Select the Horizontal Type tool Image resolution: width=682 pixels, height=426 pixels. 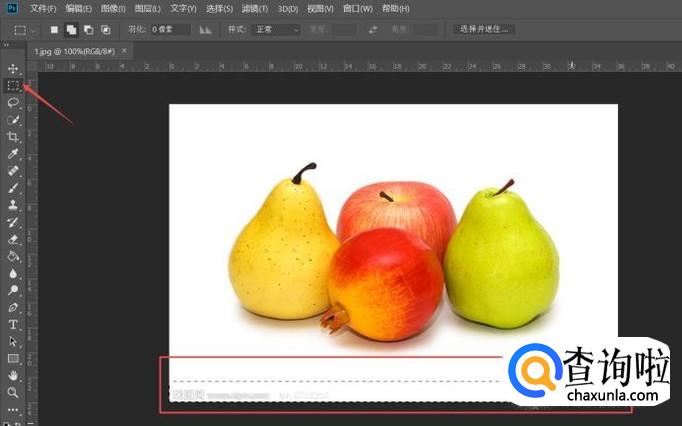tap(14, 324)
